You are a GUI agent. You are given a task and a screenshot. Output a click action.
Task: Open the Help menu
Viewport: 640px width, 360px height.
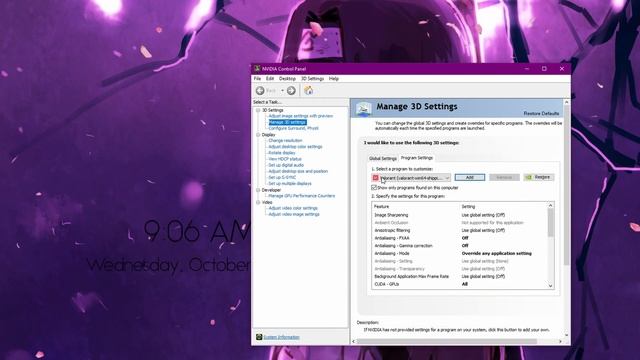[x=334, y=79]
